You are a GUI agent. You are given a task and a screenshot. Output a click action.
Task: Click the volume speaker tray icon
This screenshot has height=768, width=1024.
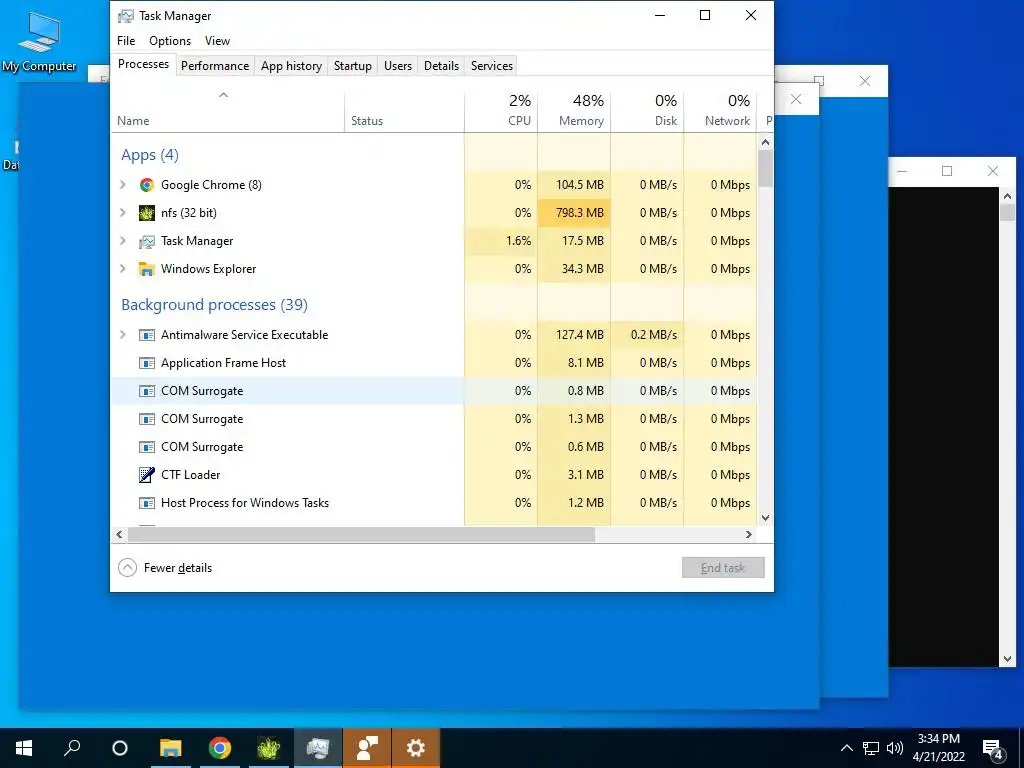coord(895,748)
